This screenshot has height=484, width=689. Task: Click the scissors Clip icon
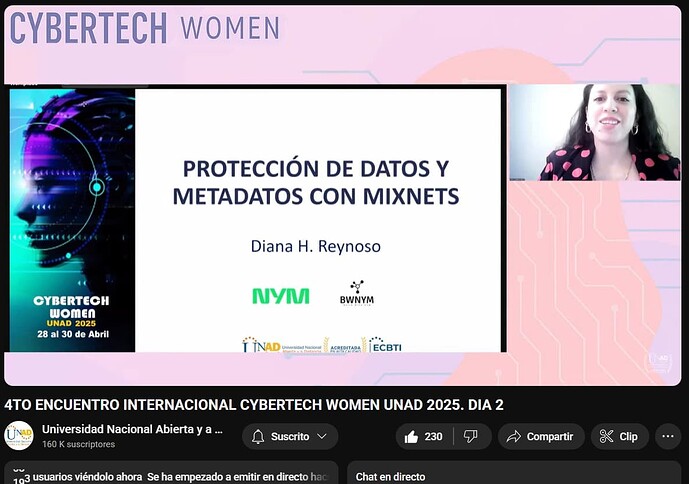[x=606, y=437]
